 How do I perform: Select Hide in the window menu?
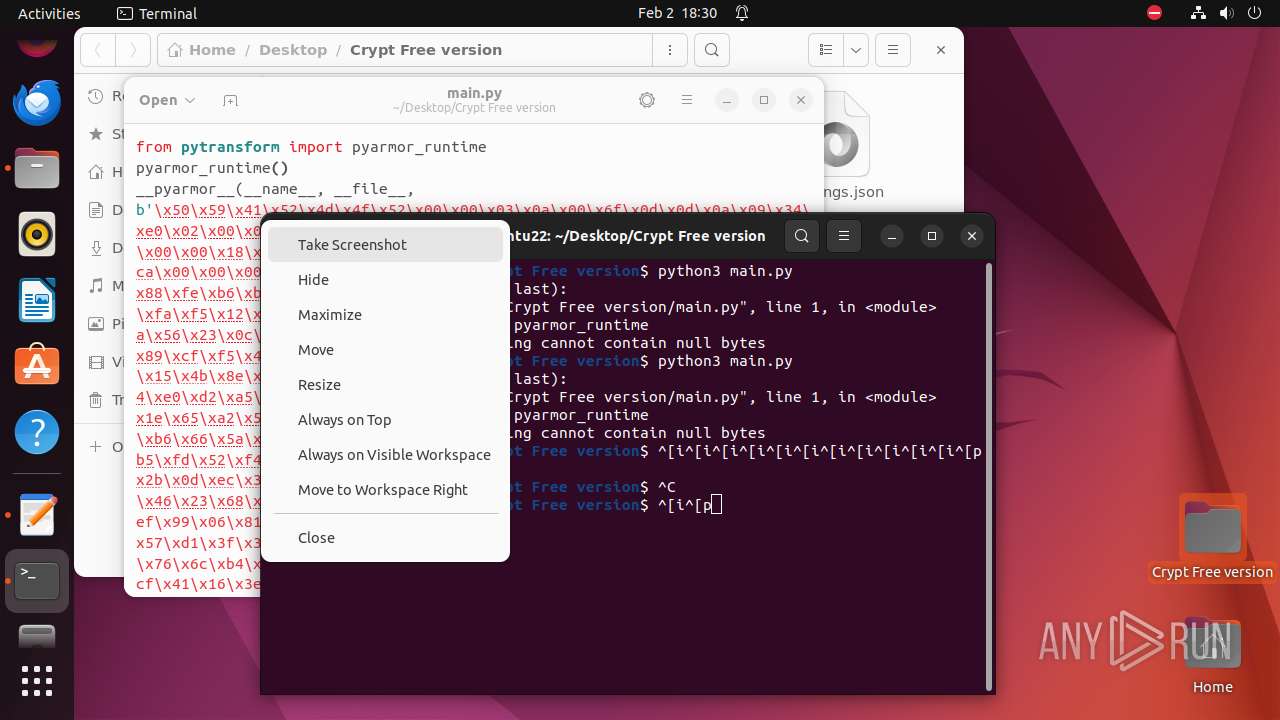pyautogui.click(x=385, y=280)
